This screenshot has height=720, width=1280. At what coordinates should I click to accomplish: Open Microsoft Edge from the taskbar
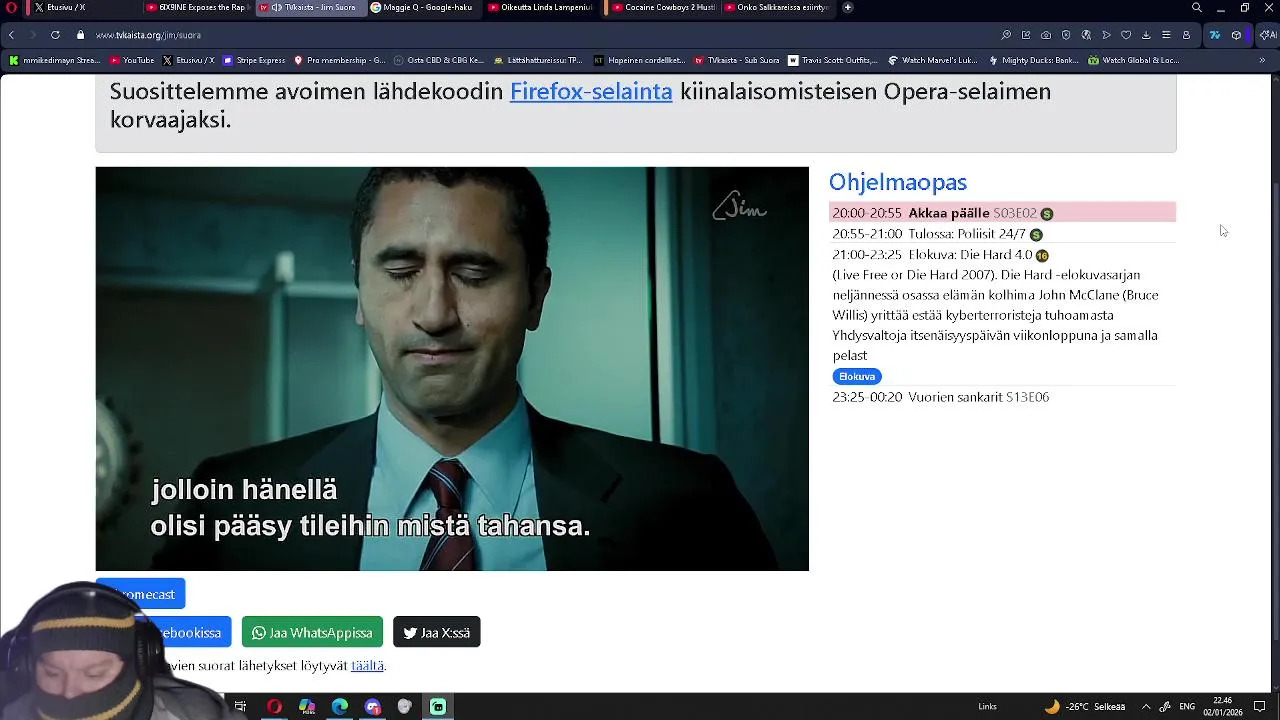pyautogui.click(x=340, y=706)
